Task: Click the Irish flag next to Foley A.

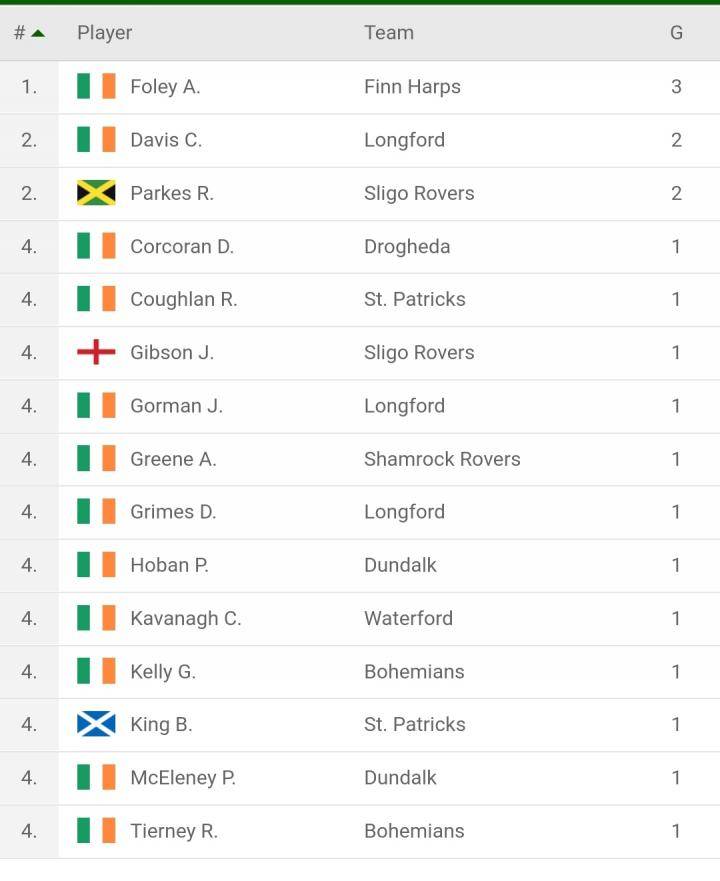Action: pyautogui.click(x=96, y=87)
